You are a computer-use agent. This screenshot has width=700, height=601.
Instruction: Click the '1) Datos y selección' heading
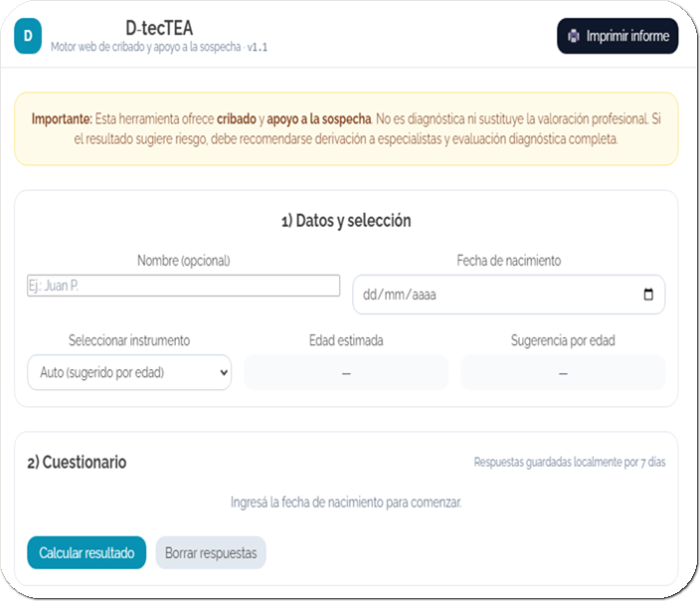click(346, 221)
